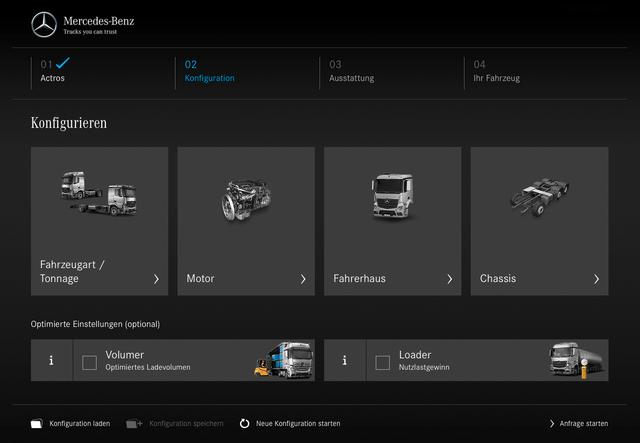Viewport: 640px width, 443px height.
Task: Click the Neue Konfiguration starten text
Action: (298, 424)
